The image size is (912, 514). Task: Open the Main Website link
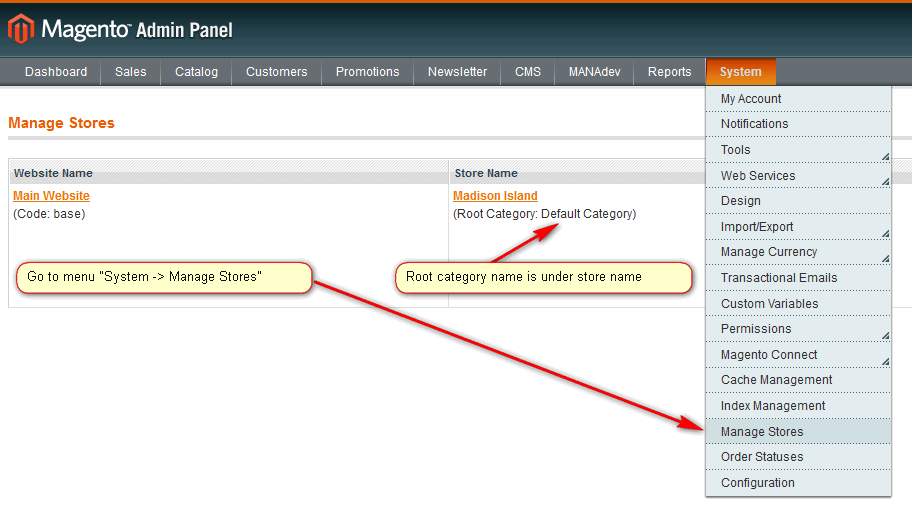point(51,196)
